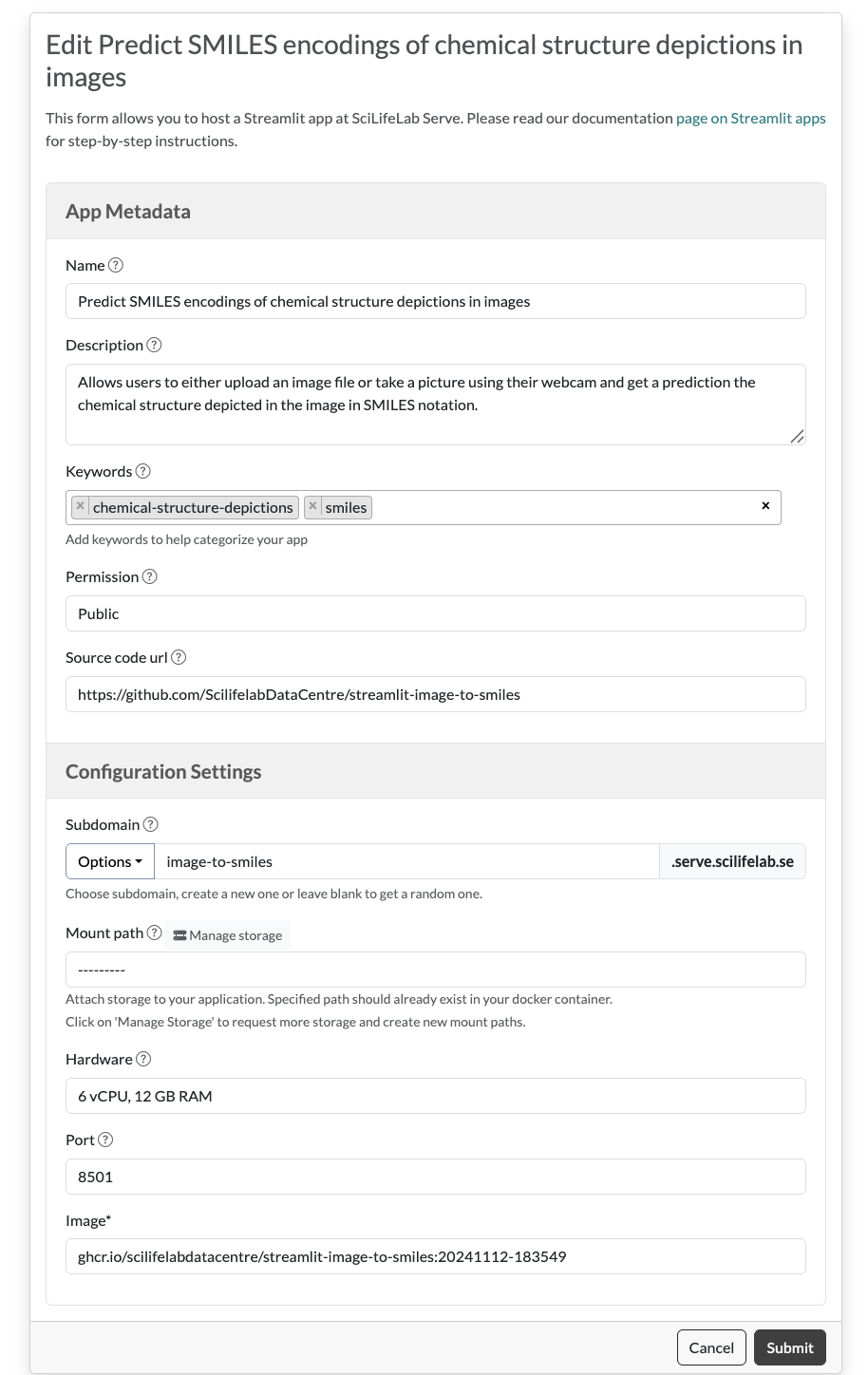Click the Mount path help icon
The height and width of the screenshot is (1375, 868).
click(154, 932)
